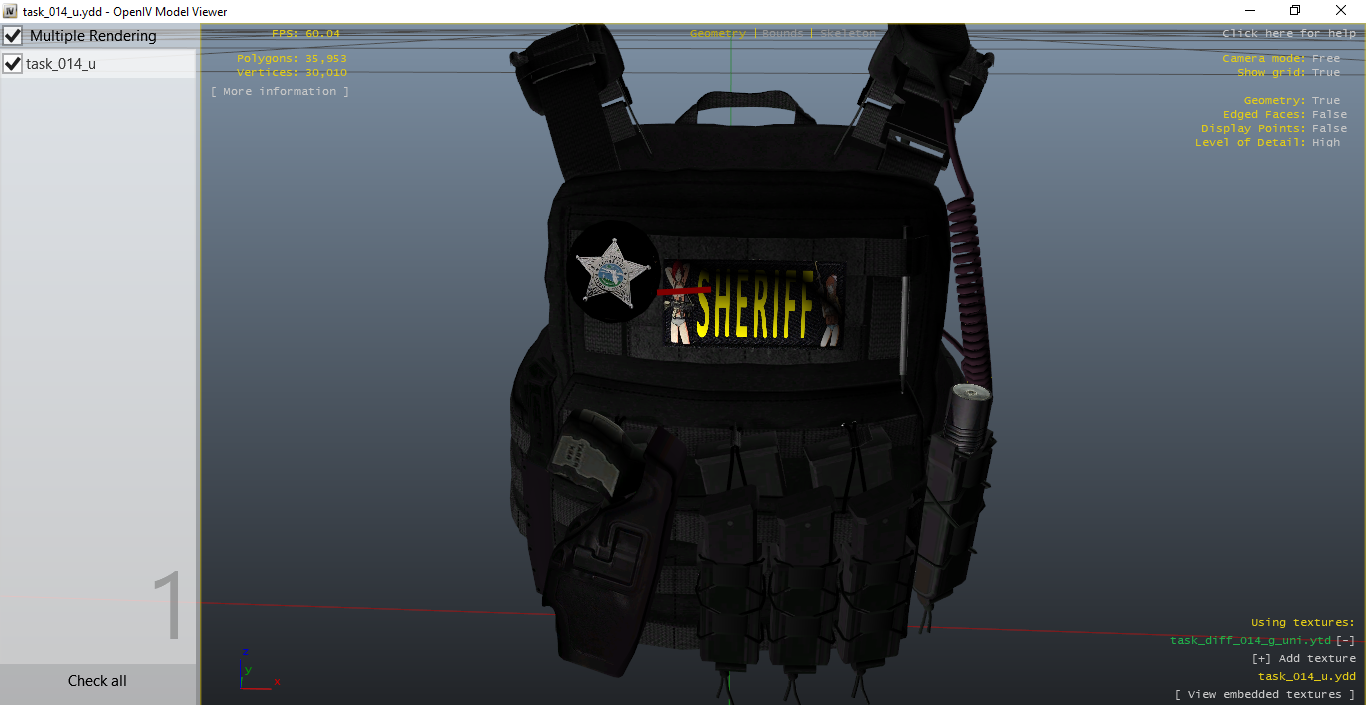Toggle the Geometry True setting

coord(1325,100)
